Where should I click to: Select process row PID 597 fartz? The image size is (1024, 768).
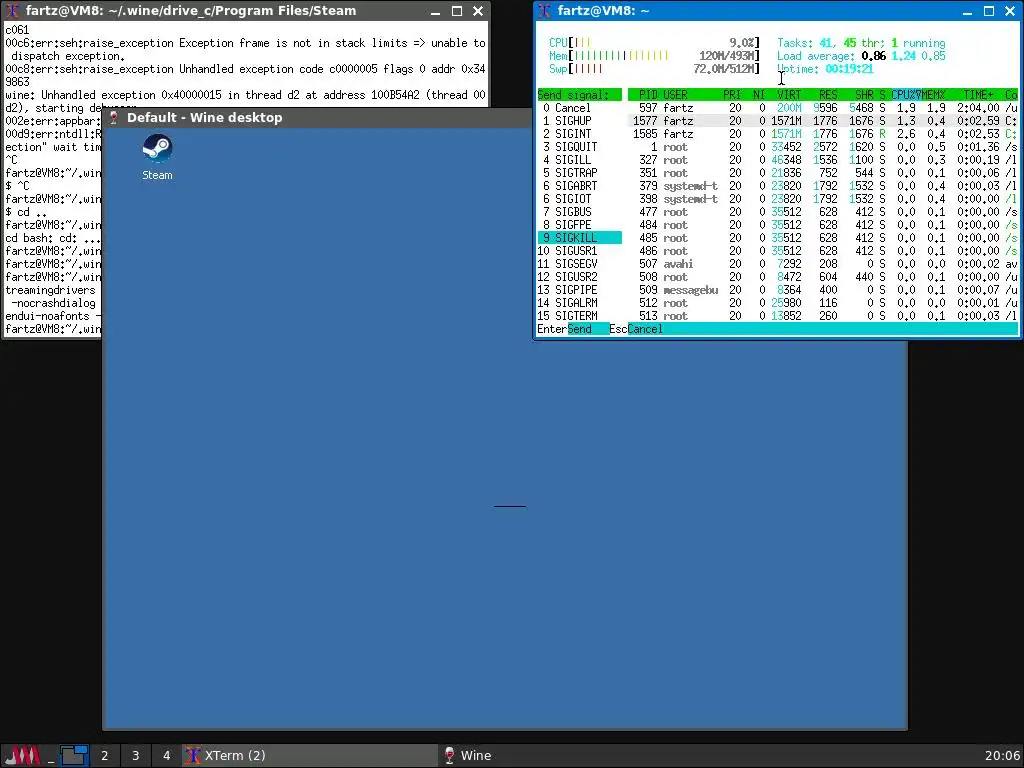pyautogui.click(x=823, y=108)
